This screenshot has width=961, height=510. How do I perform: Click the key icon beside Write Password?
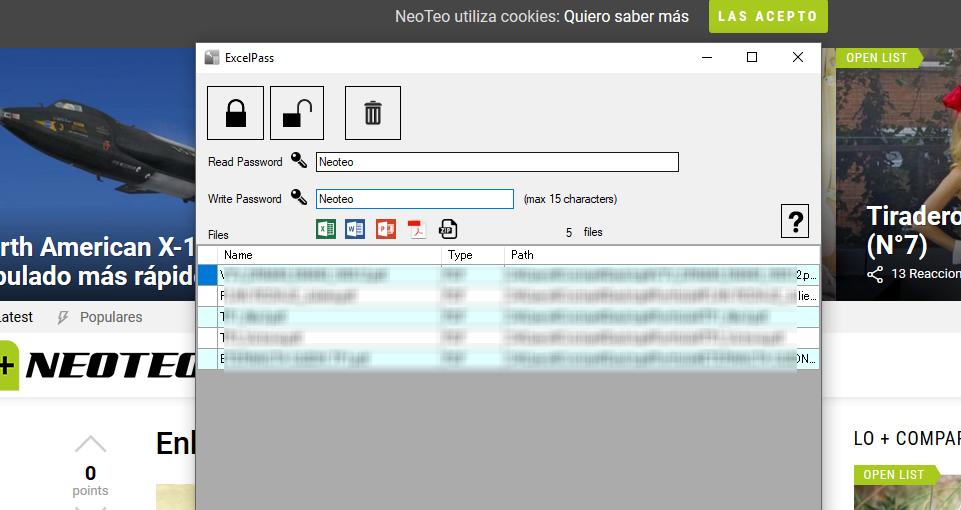pyautogui.click(x=298, y=197)
